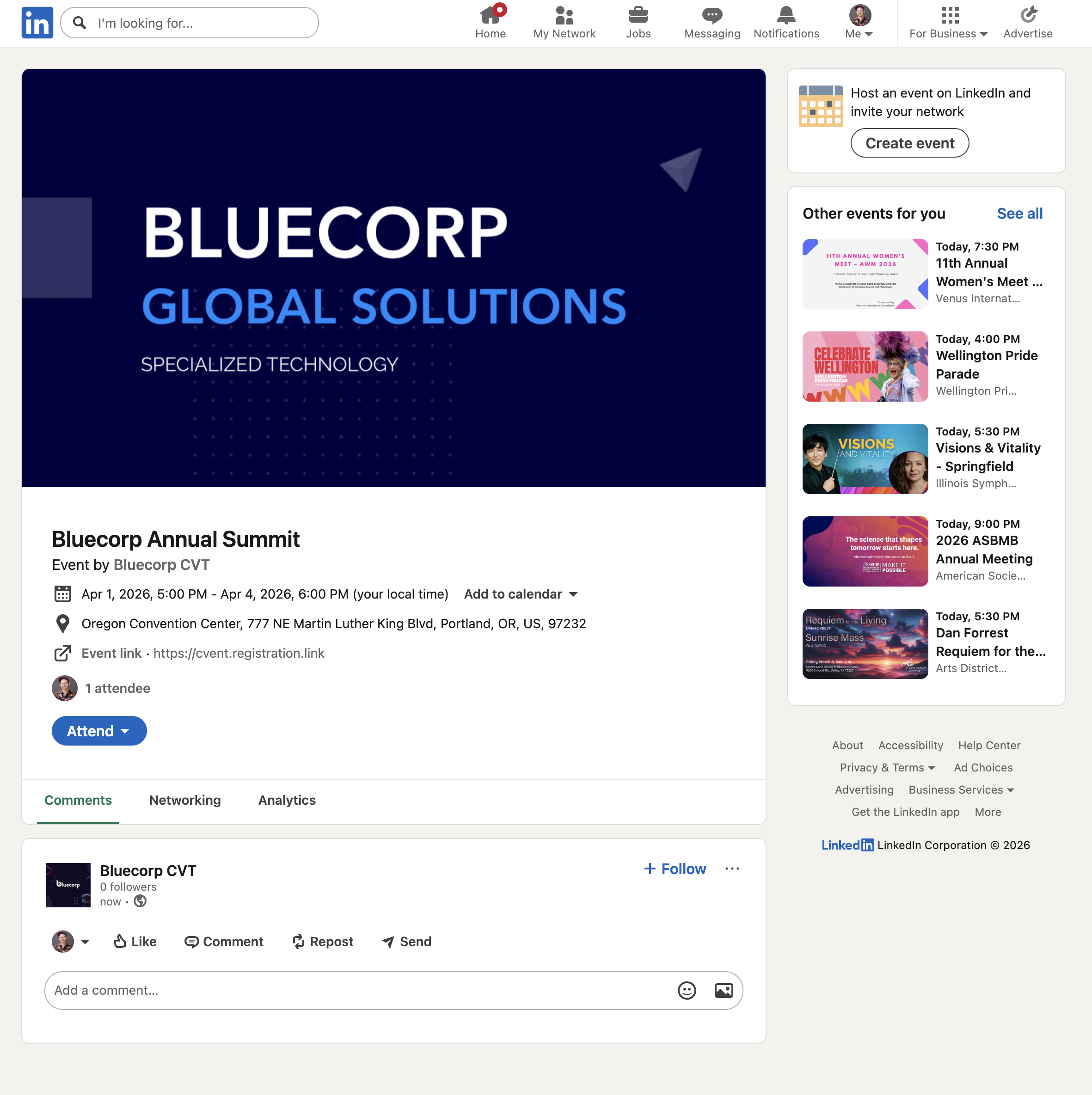Open post options three-dot menu

pos(732,869)
